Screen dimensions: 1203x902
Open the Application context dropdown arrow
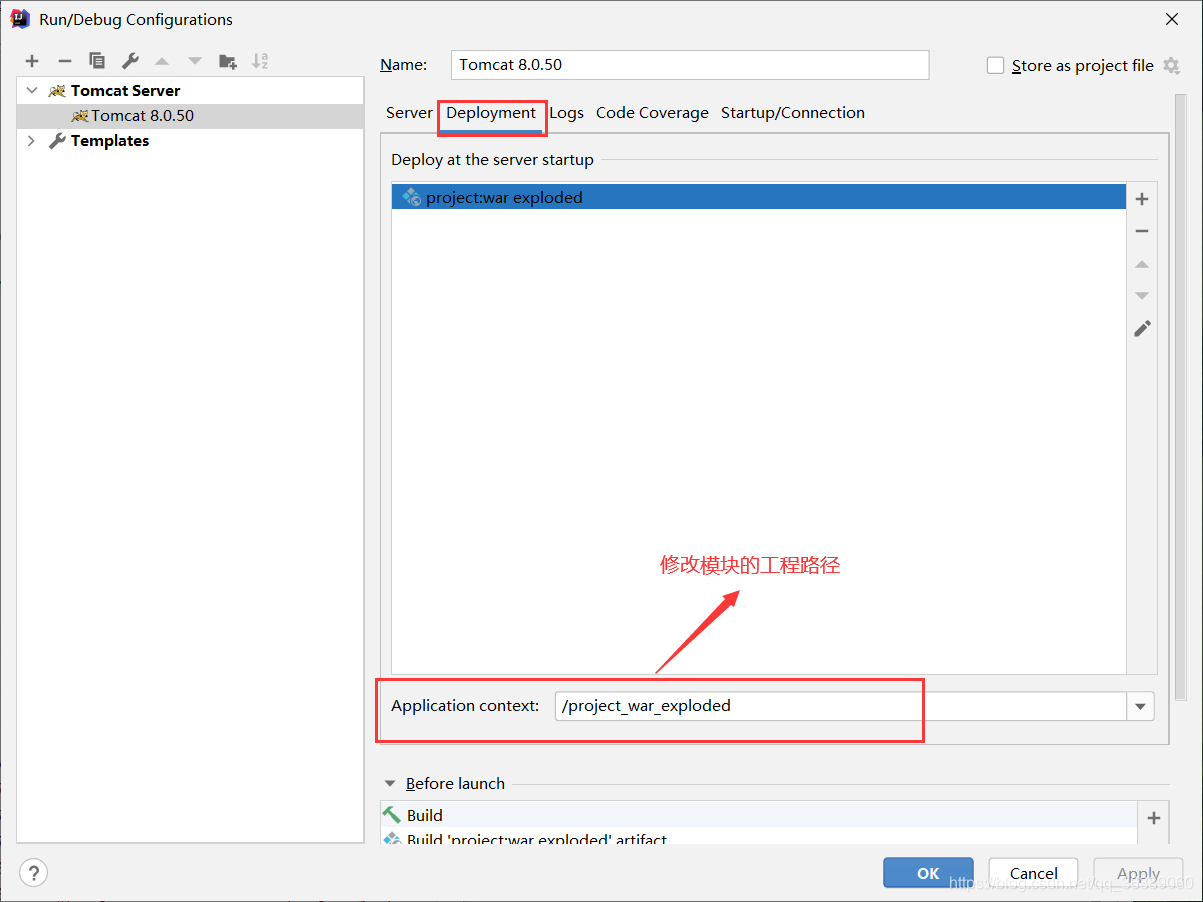coord(1140,706)
